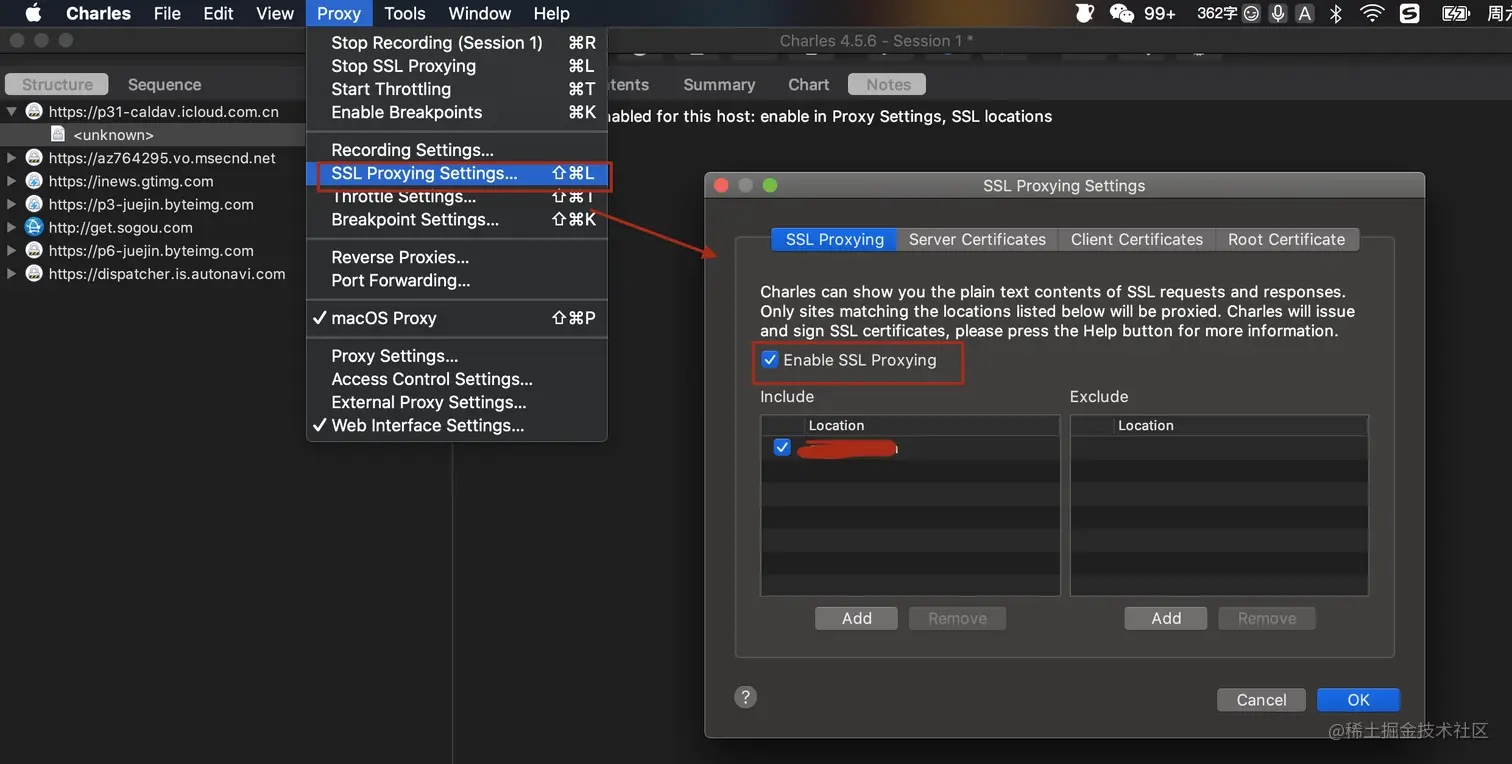Choose Start Throttling menu item

click(456, 89)
